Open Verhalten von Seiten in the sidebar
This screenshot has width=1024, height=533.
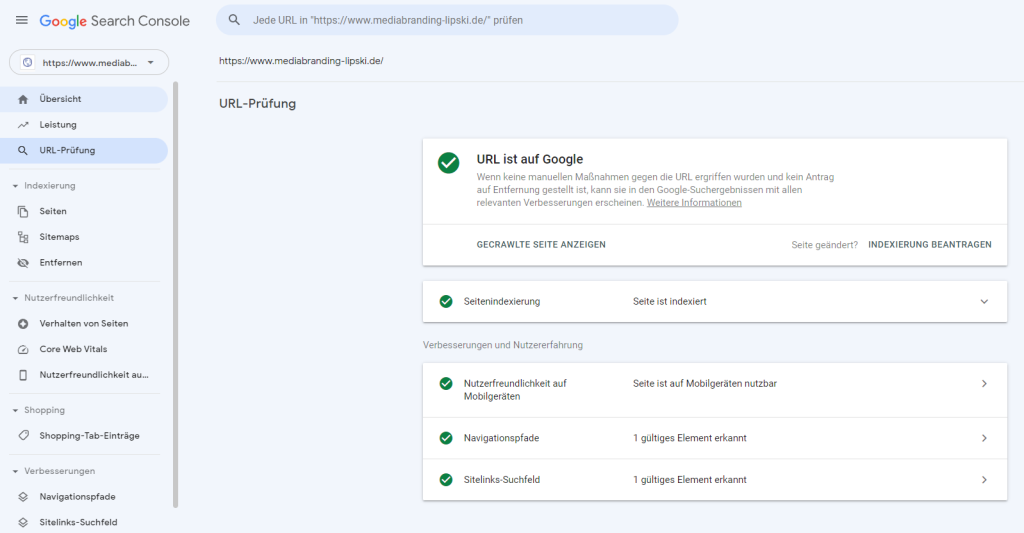84,323
